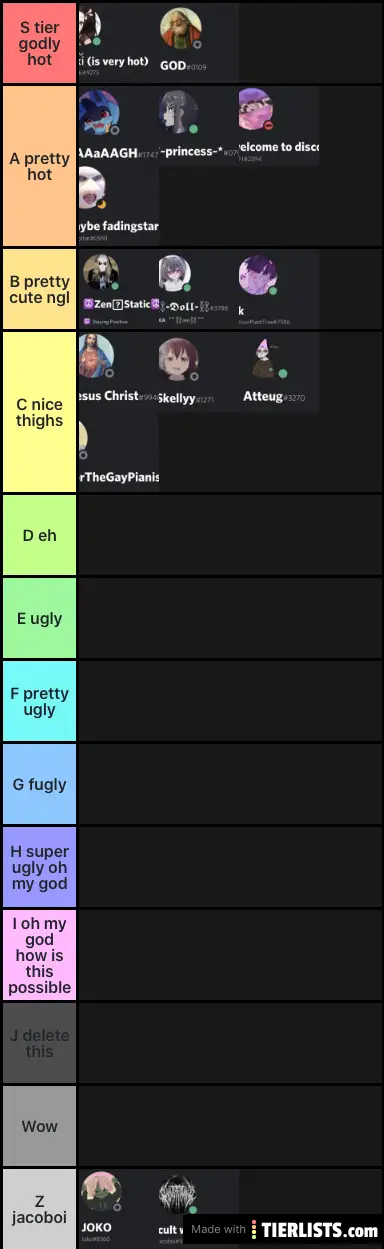This screenshot has width=384, height=1249.
Task: Click the D eh green tier label
Action: tap(39, 535)
